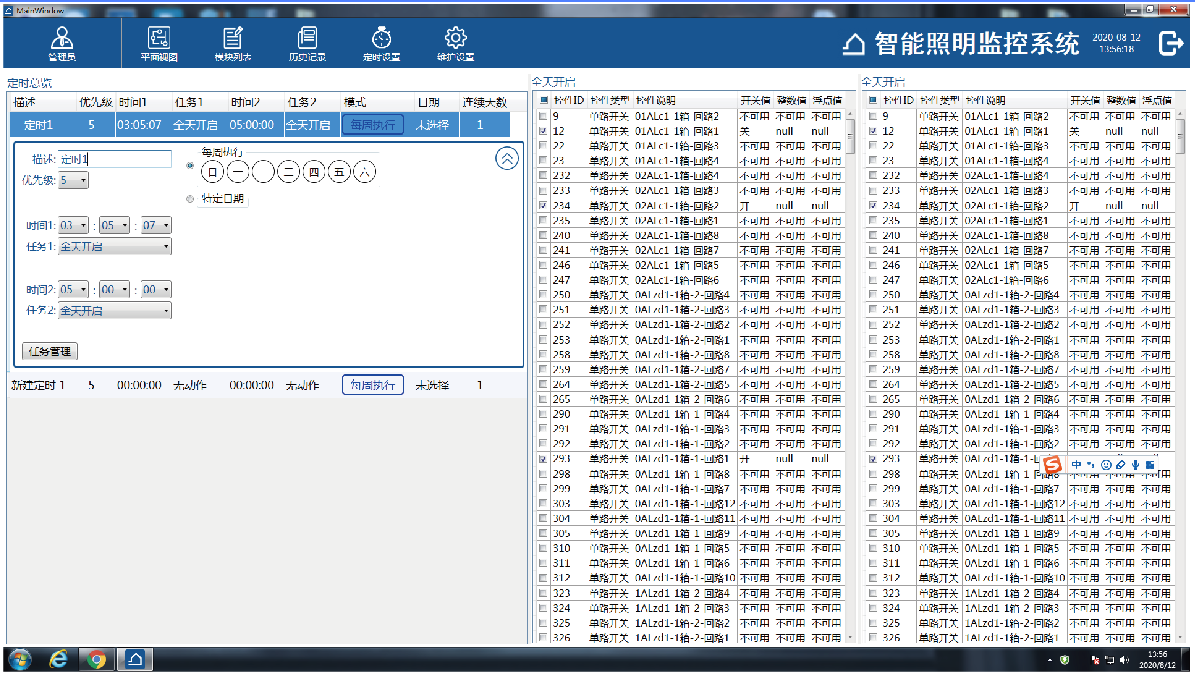Click 每周执行 button in the 定时1 row
The width and height of the screenshot is (1195, 675).
tap(373, 125)
